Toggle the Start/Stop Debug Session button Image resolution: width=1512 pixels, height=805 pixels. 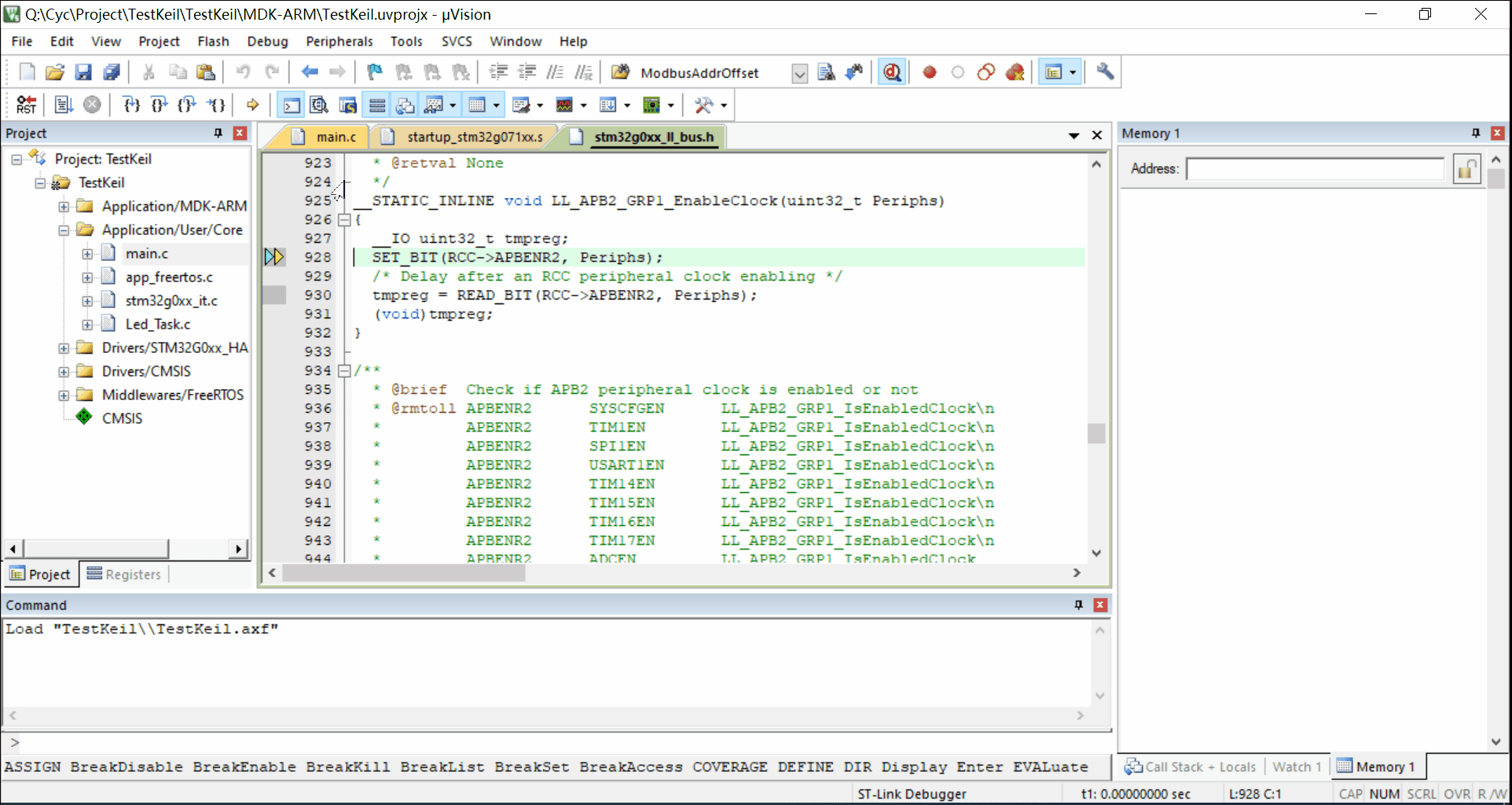(892, 72)
